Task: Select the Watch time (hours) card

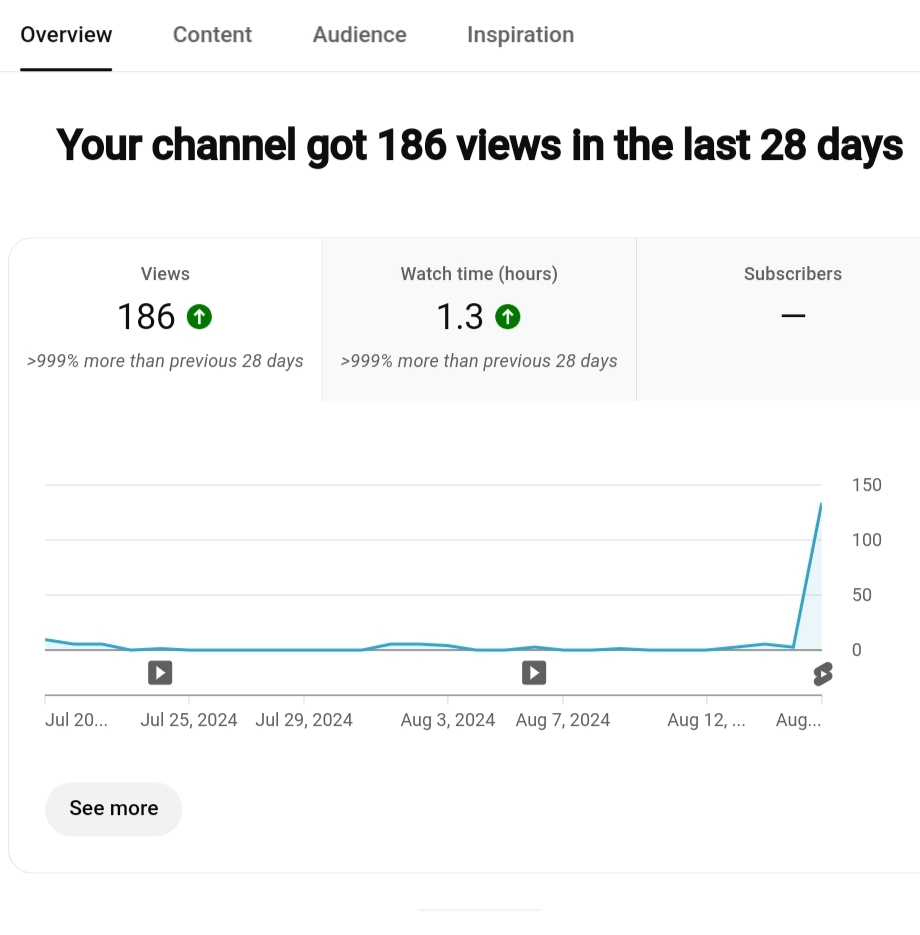Action: [x=479, y=319]
